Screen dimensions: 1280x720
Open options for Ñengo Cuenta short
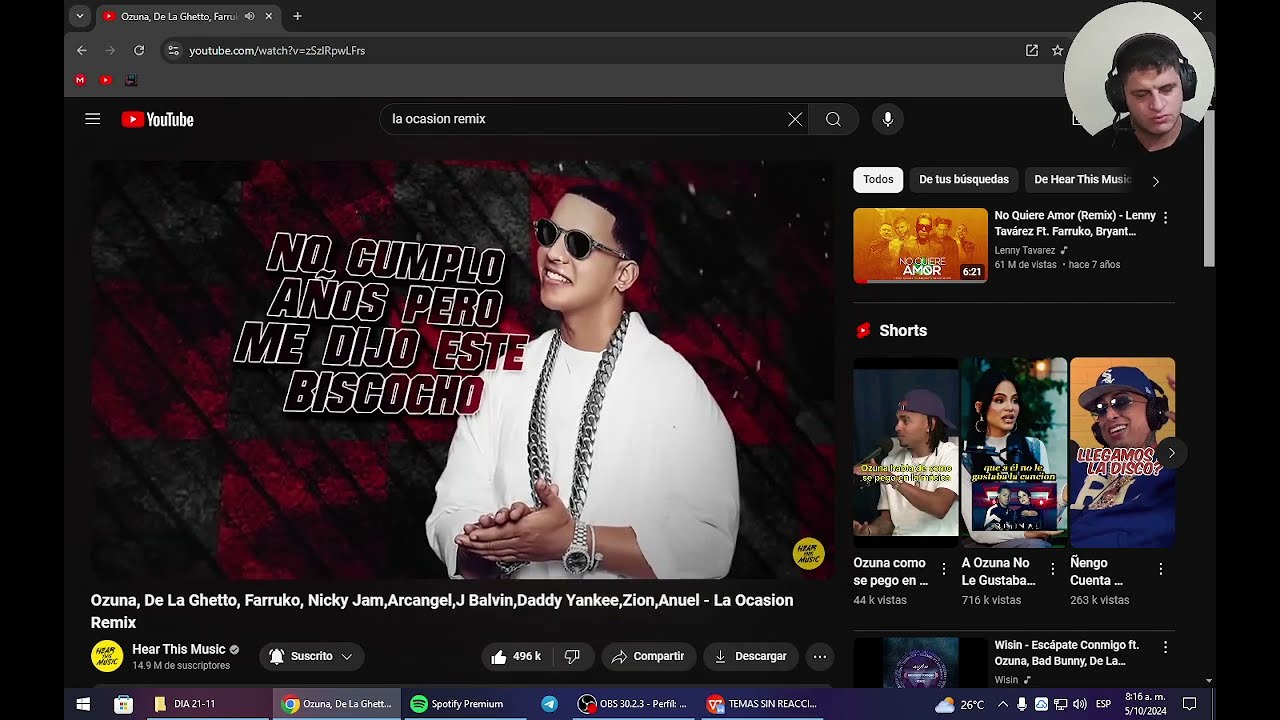(1160, 569)
